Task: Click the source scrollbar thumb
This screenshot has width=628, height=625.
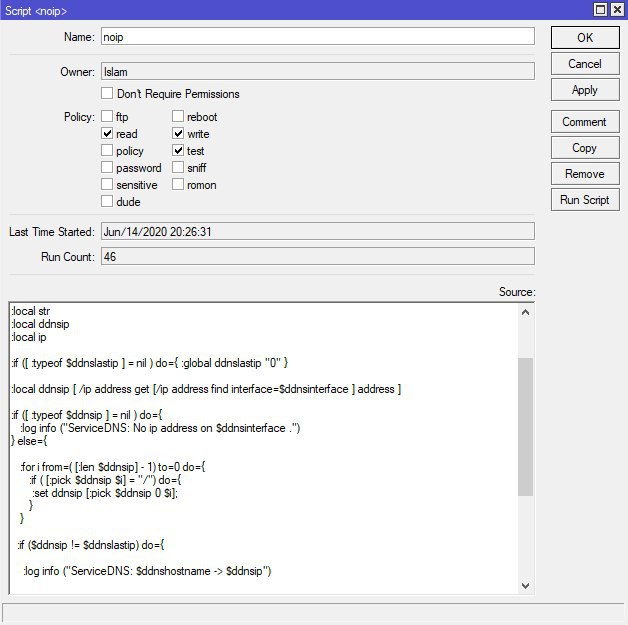Action: 525,427
